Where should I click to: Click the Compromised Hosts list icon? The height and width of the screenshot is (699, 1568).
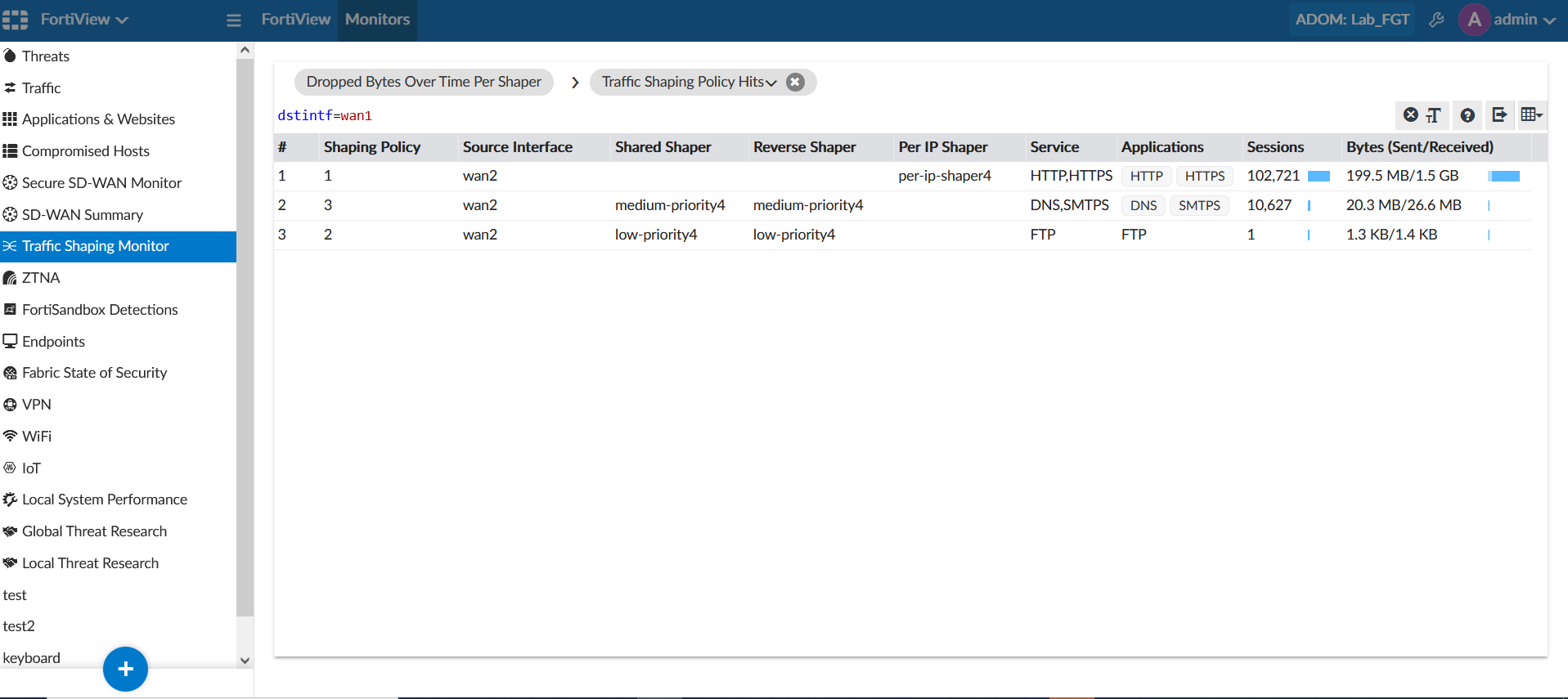point(10,151)
